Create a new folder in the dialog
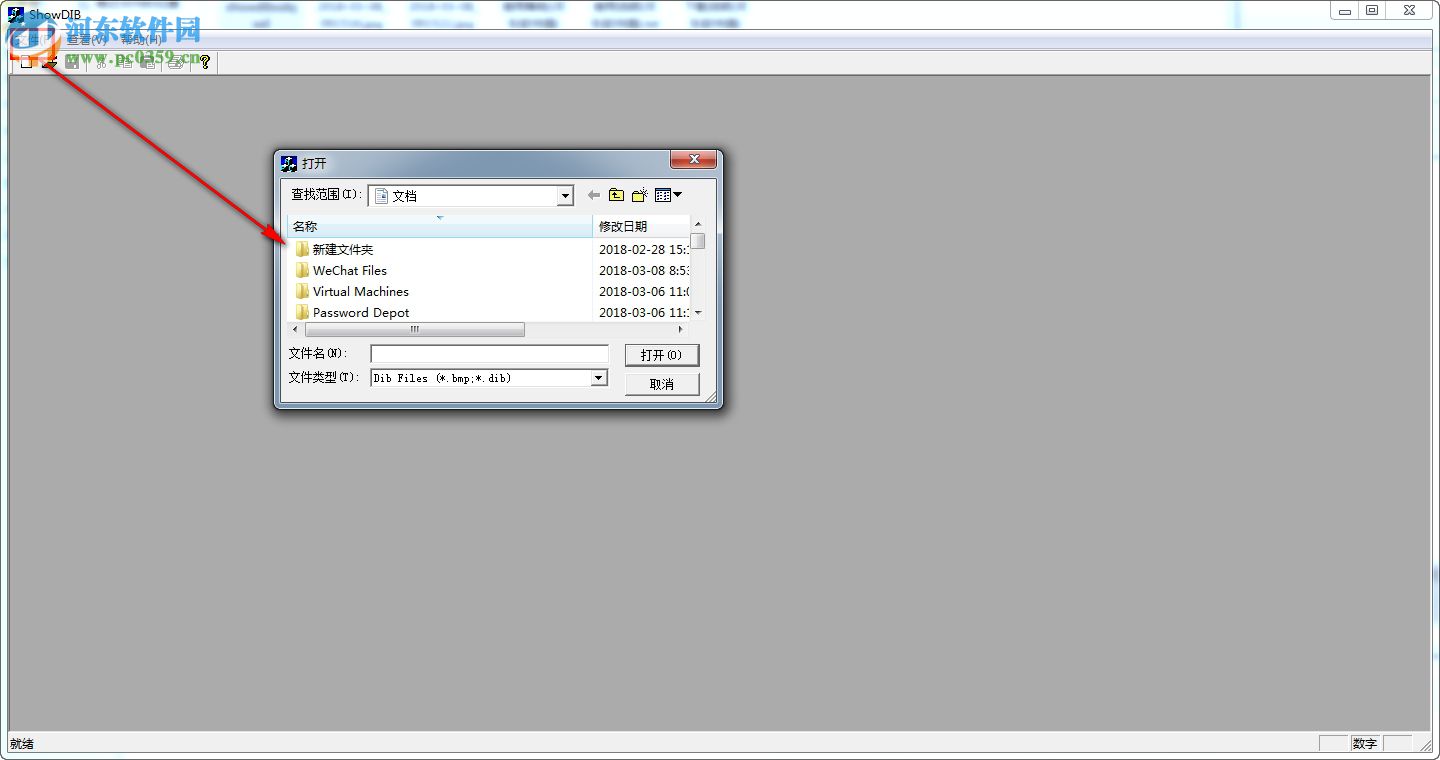This screenshot has height=760, width=1440. point(639,195)
